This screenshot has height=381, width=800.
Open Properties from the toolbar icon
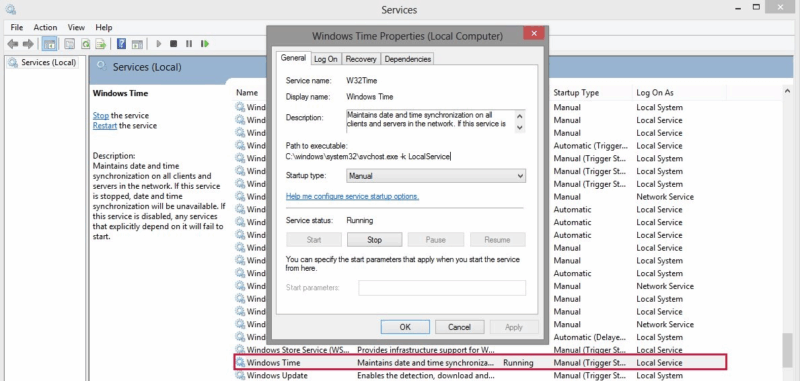[70, 44]
